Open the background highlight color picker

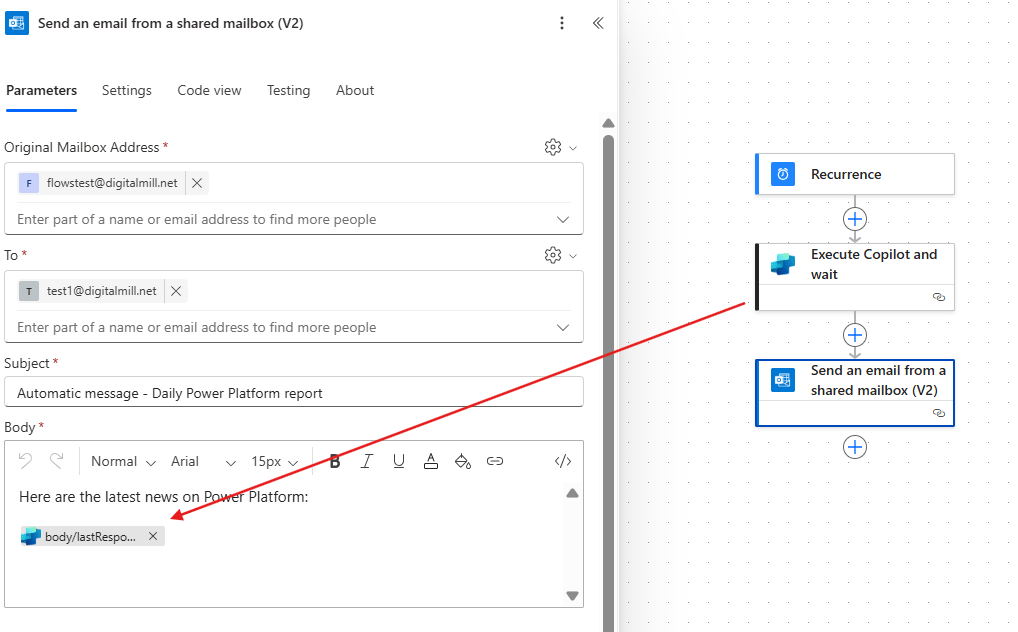coord(462,461)
